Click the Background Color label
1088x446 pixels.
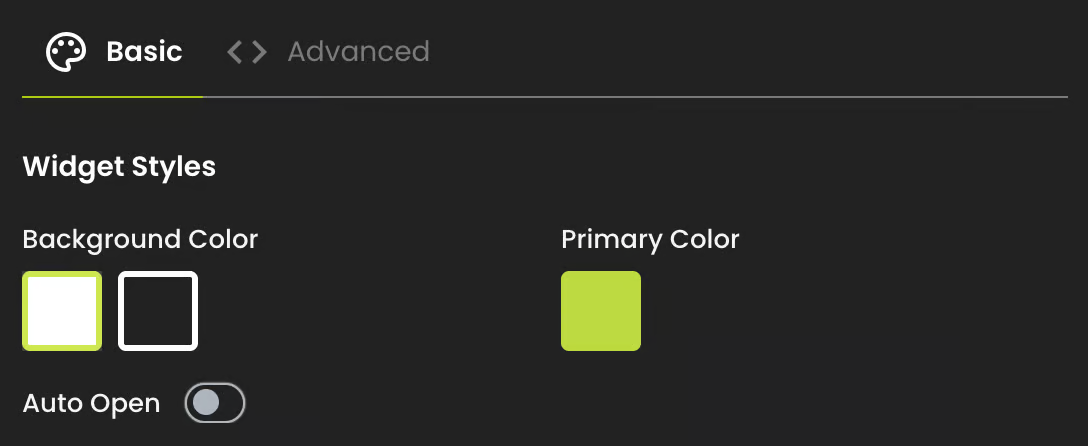(x=140, y=240)
